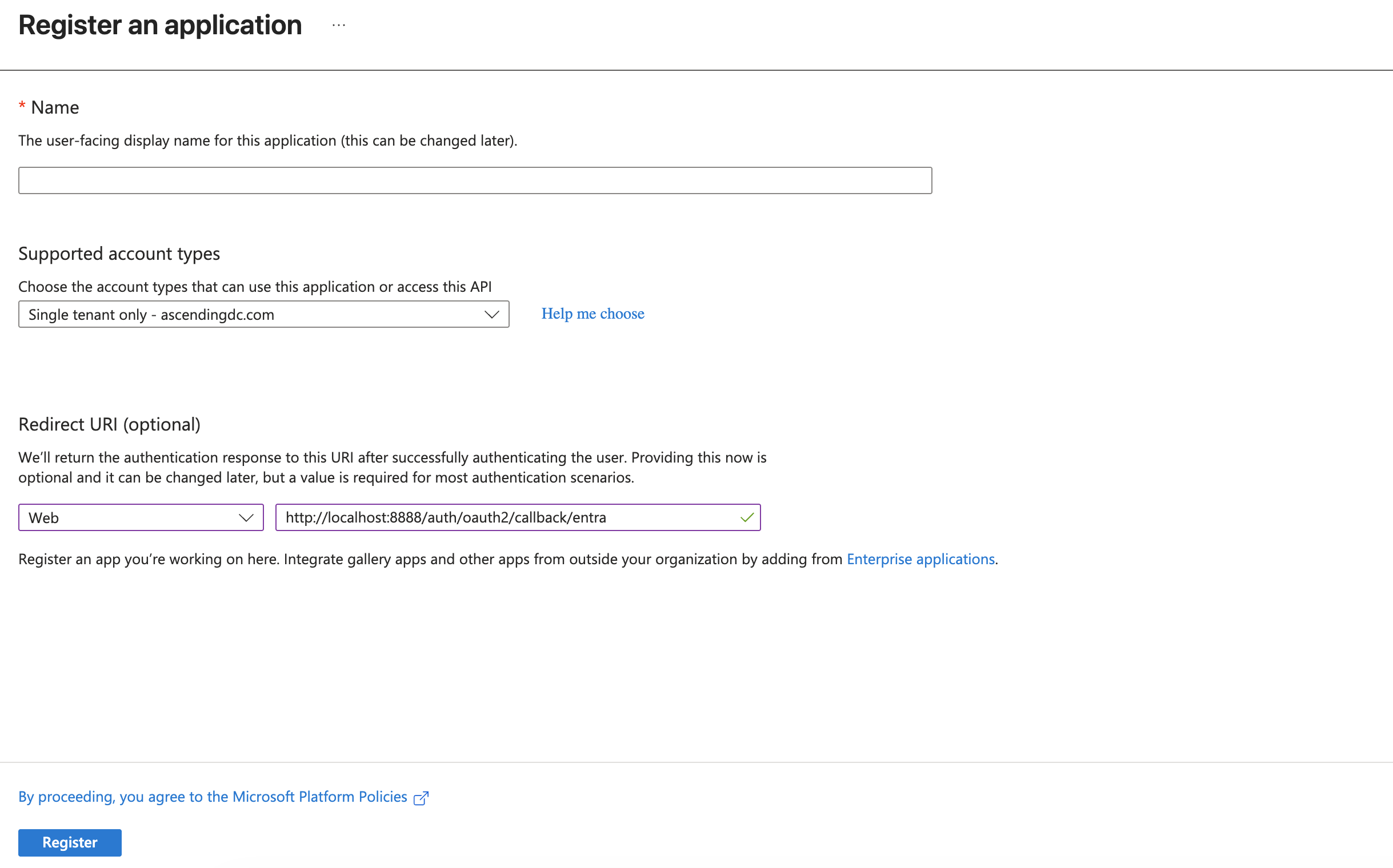Open the ellipsis menu beside the page title

click(x=338, y=24)
